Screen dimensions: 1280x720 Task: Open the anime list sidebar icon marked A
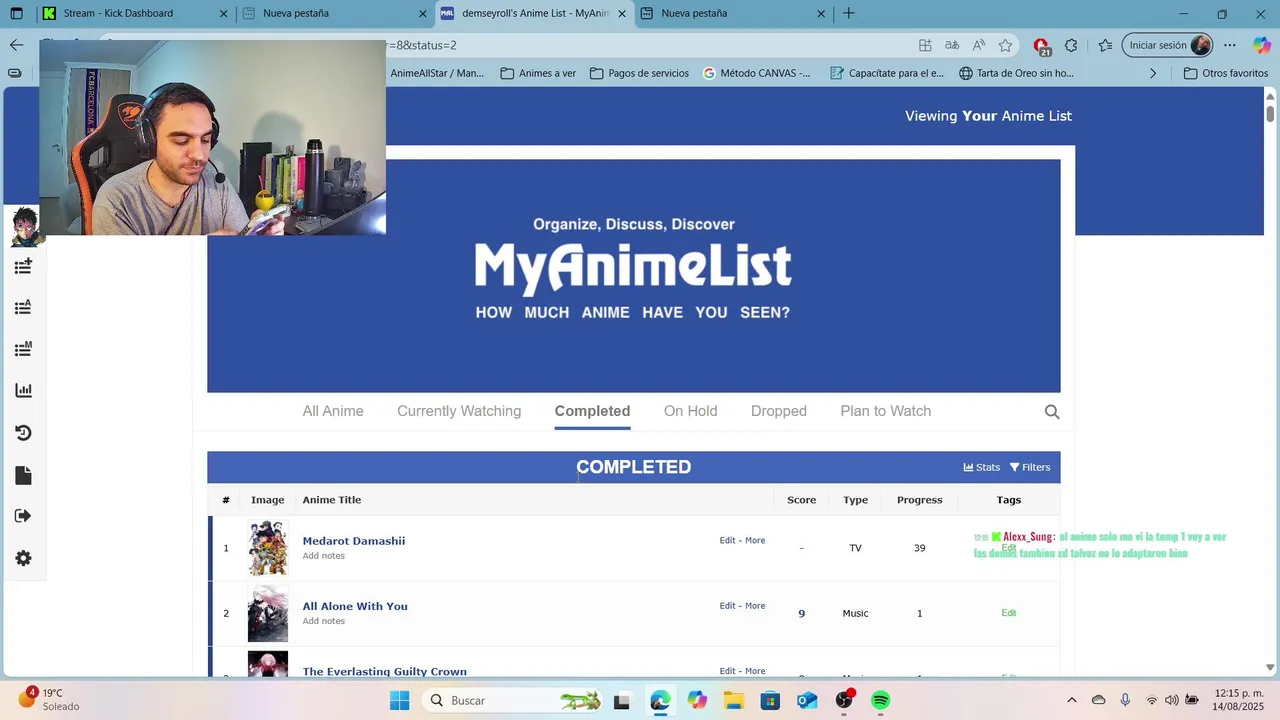click(x=23, y=307)
